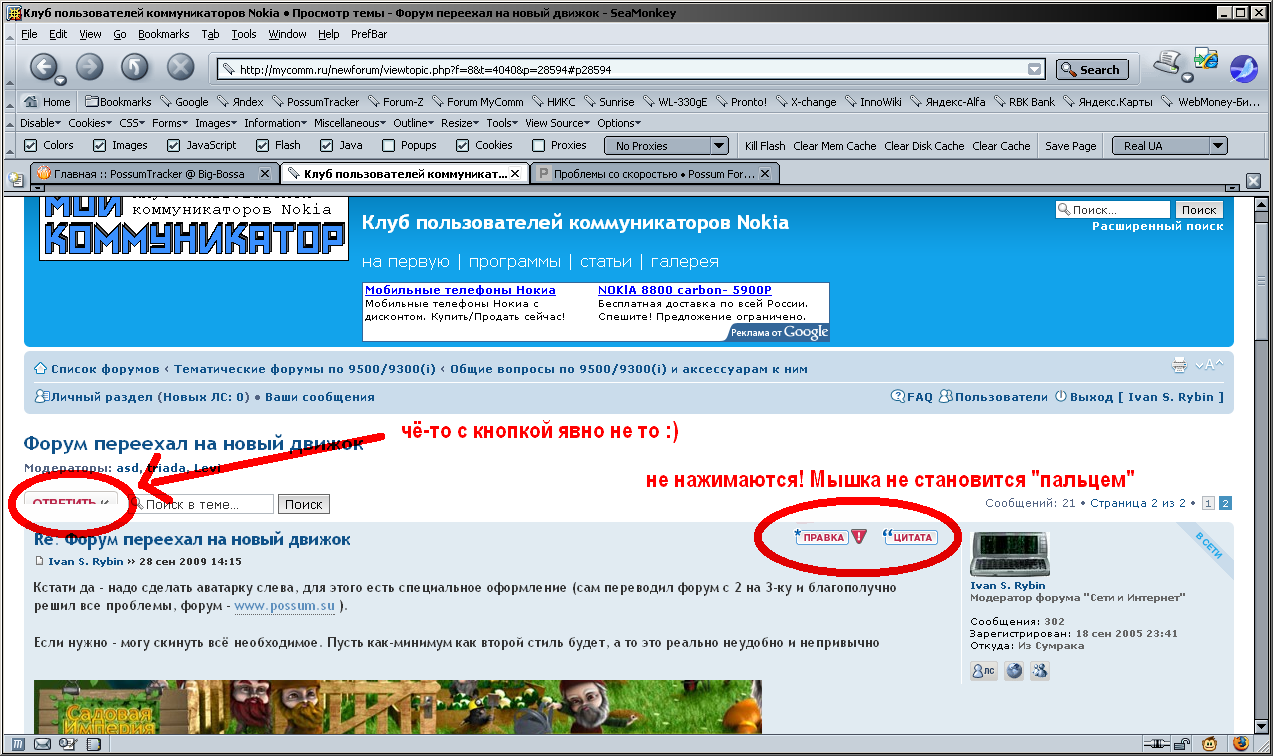Open user's website globe icon
The width and height of the screenshot is (1273, 756).
pyautogui.click(x=1014, y=671)
